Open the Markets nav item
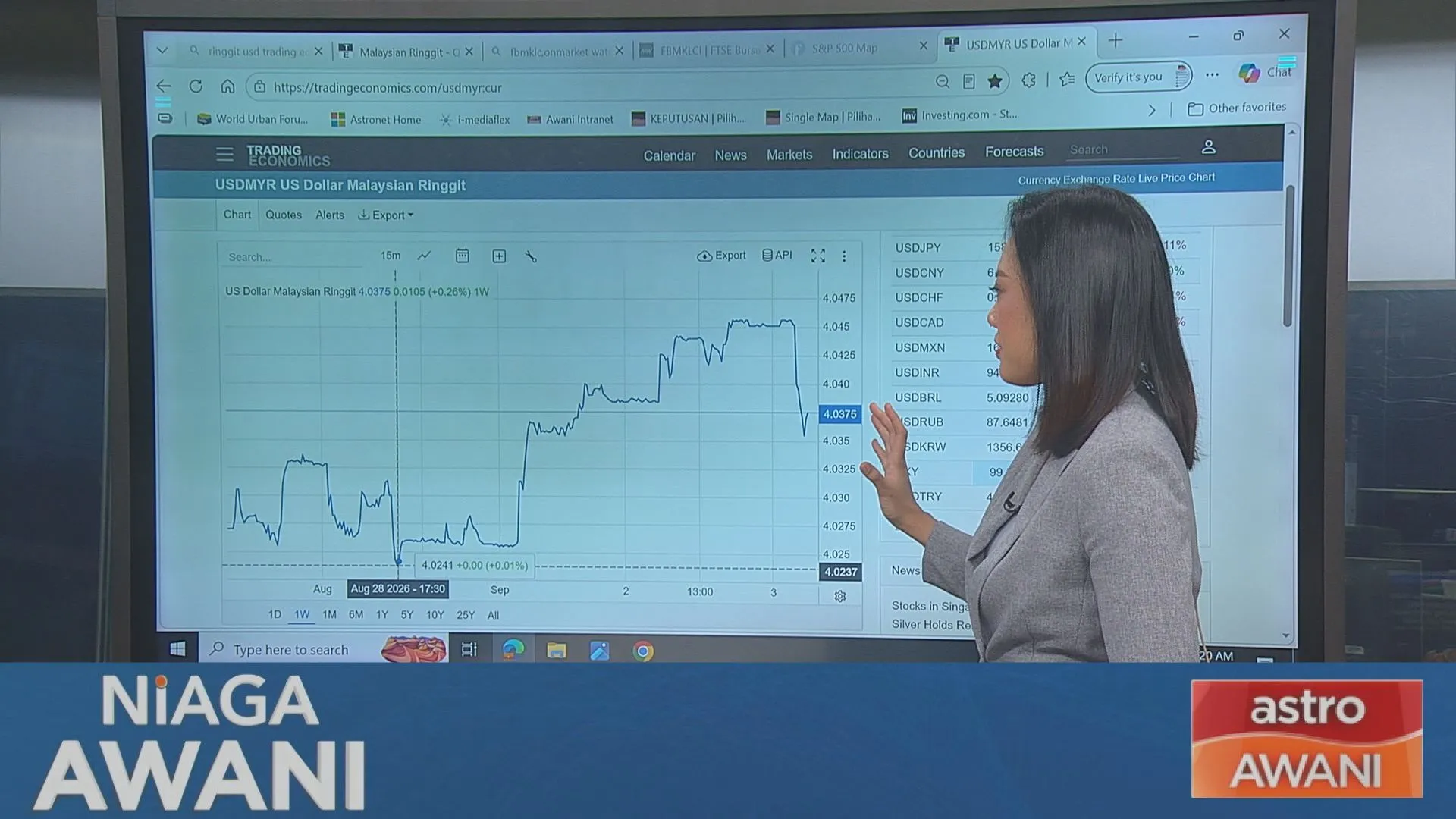This screenshot has width=1456, height=819. tap(789, 154)
